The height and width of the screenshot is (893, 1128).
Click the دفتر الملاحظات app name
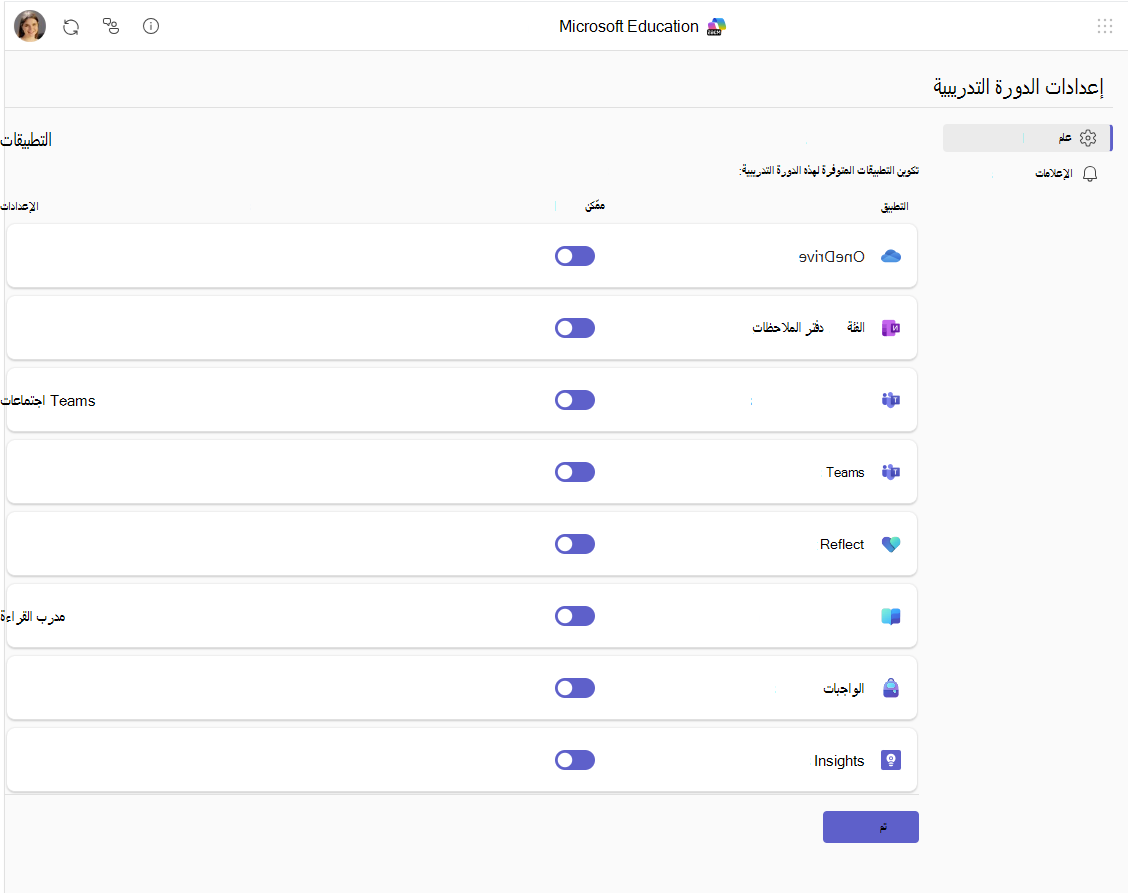[x=788, y=327]
